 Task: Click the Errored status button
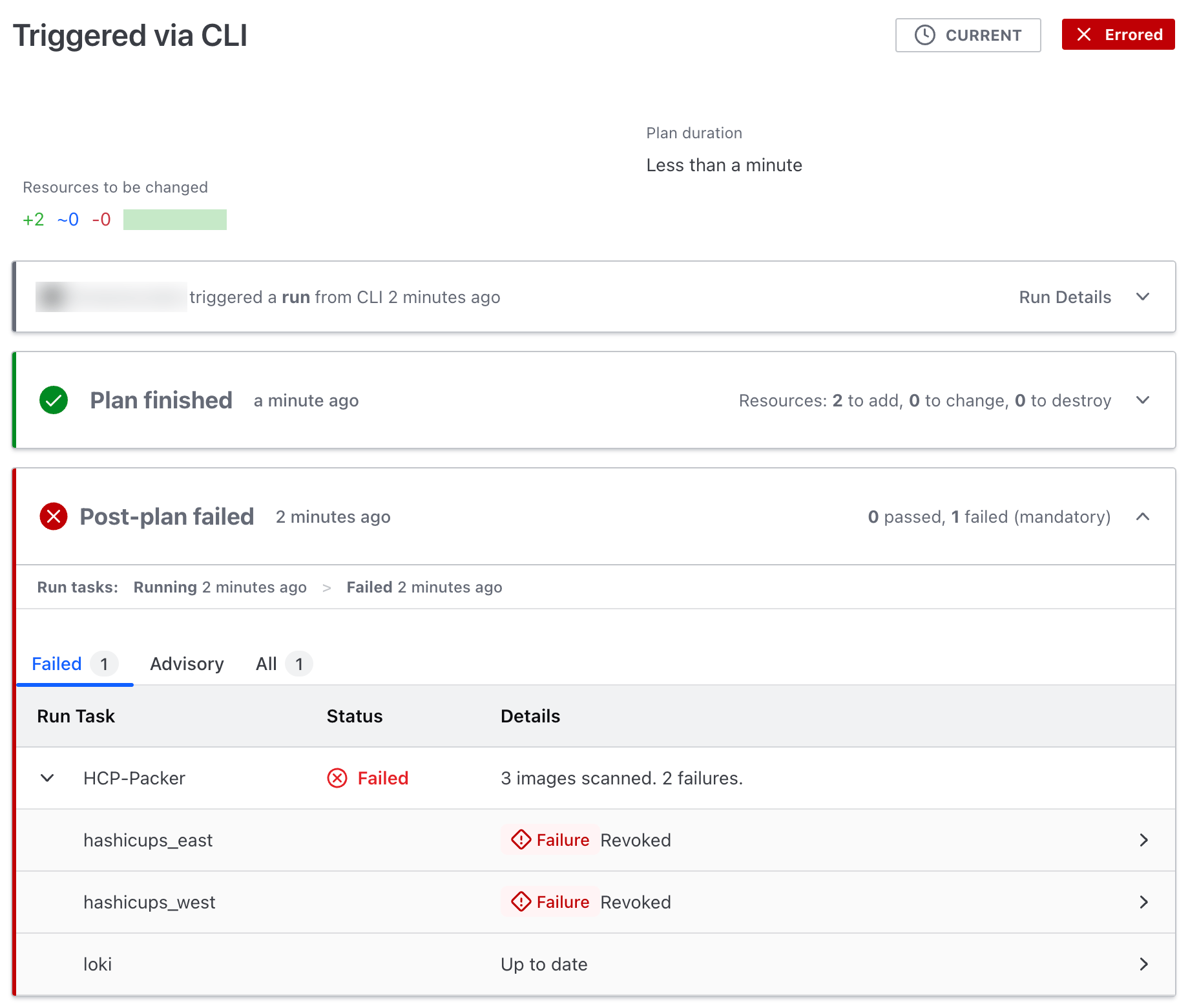(1118, 35)
